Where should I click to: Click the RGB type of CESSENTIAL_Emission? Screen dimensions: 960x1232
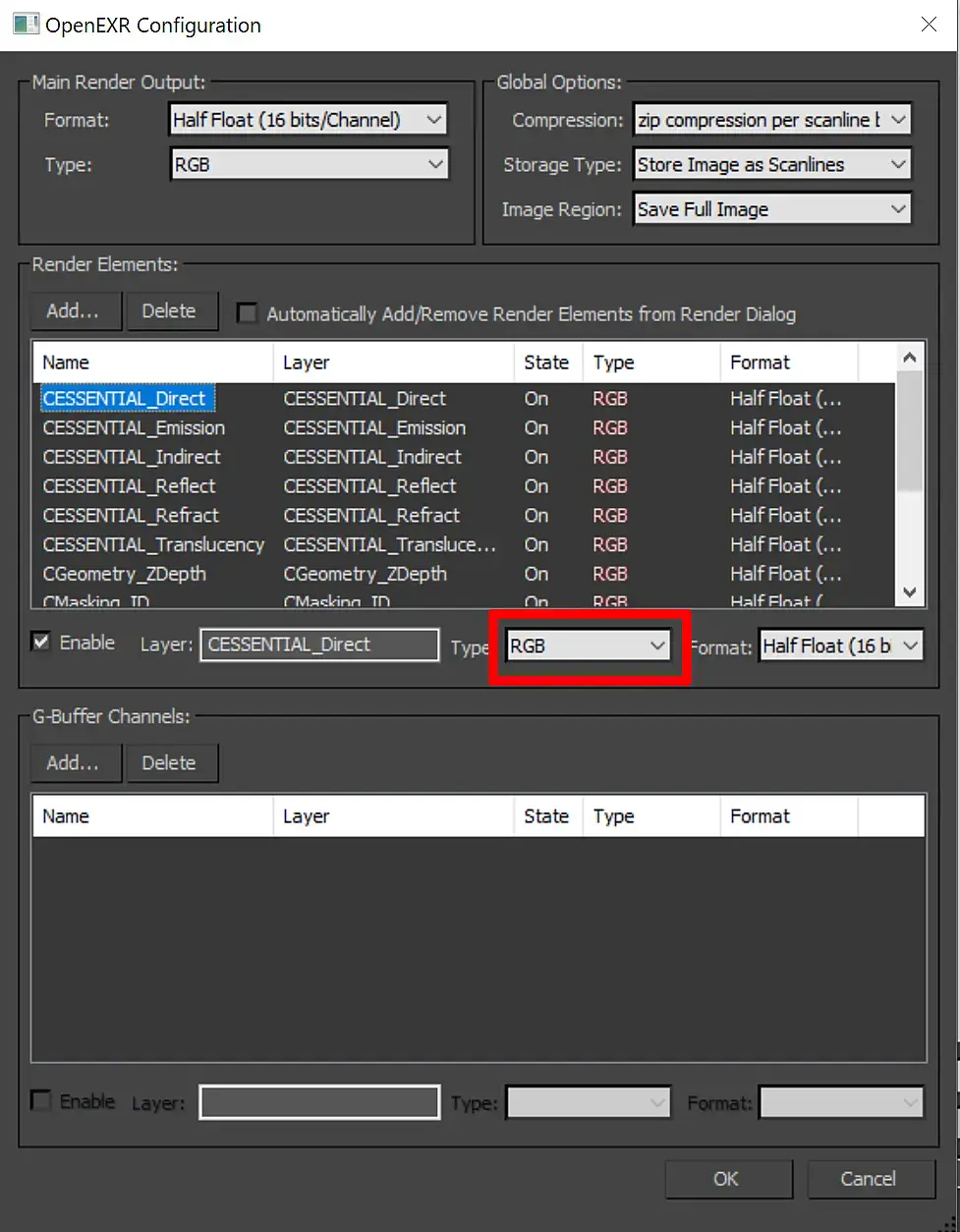(x=610, y=427)
